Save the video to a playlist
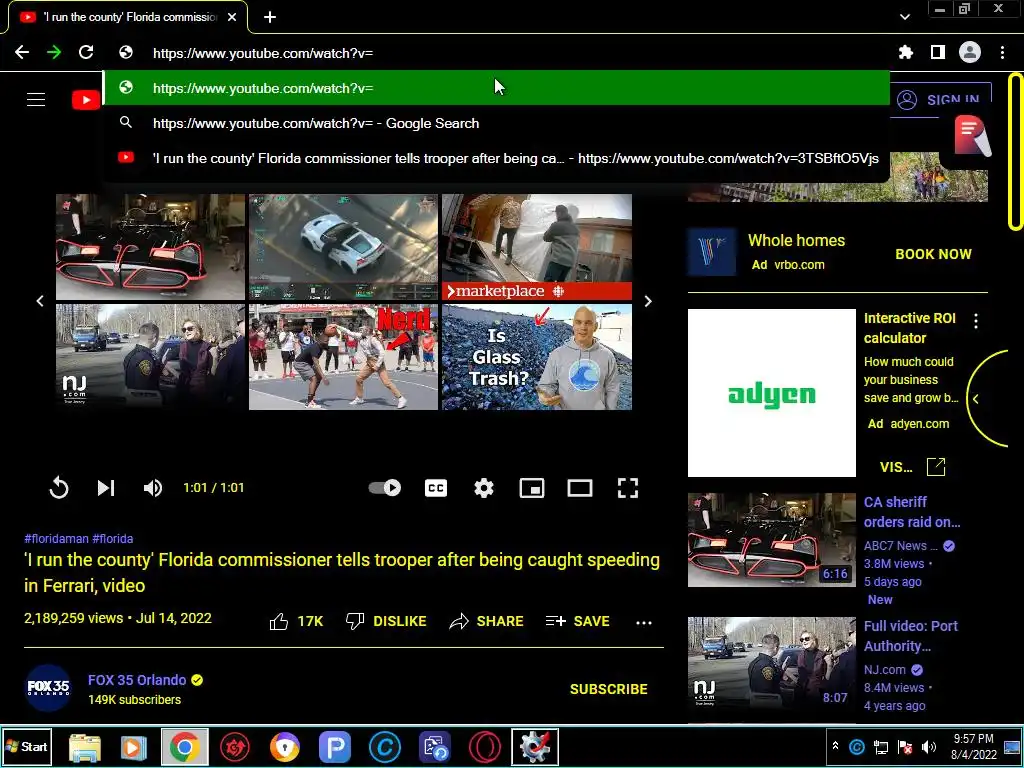The image size is (1024, 768). coord(578,621)
